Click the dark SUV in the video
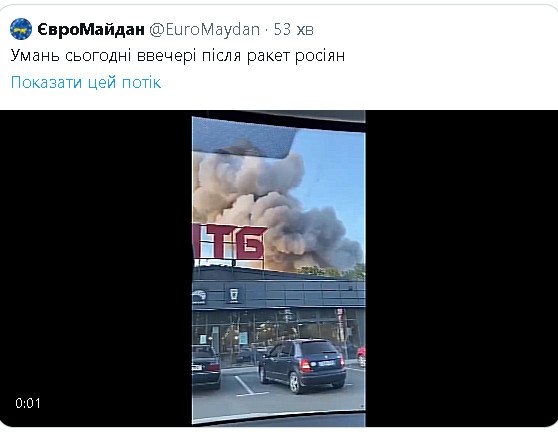Screen dimensions: 558x432 [302, 365]
